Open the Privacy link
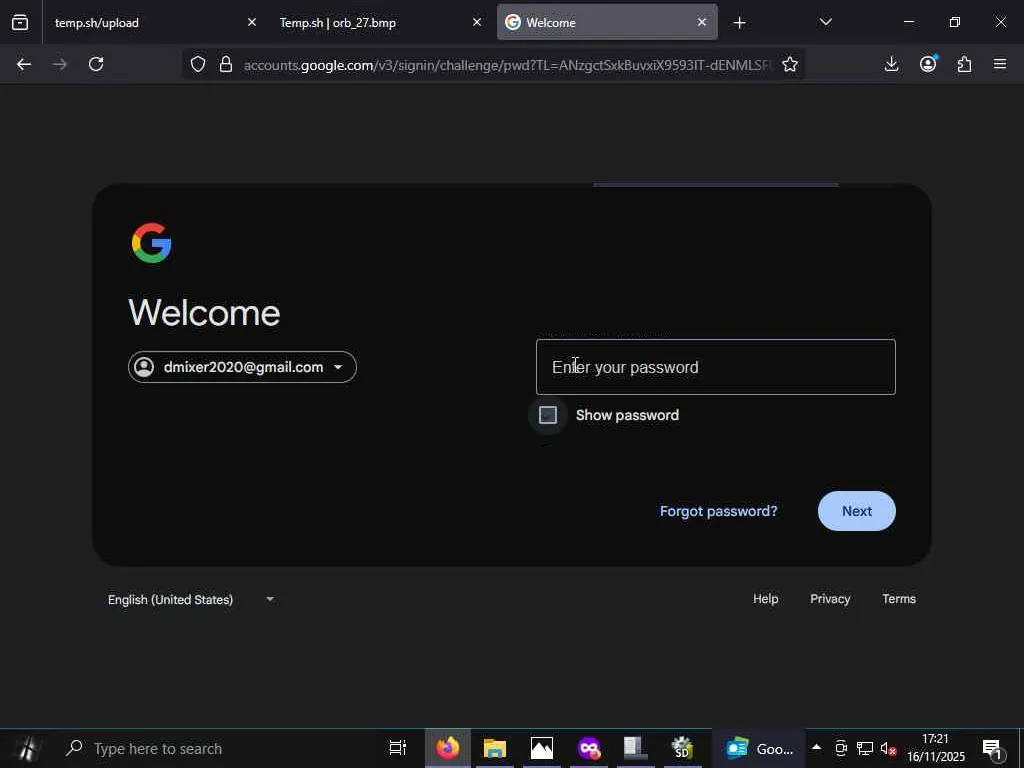 pyautogui.click(x=830, y=599)
